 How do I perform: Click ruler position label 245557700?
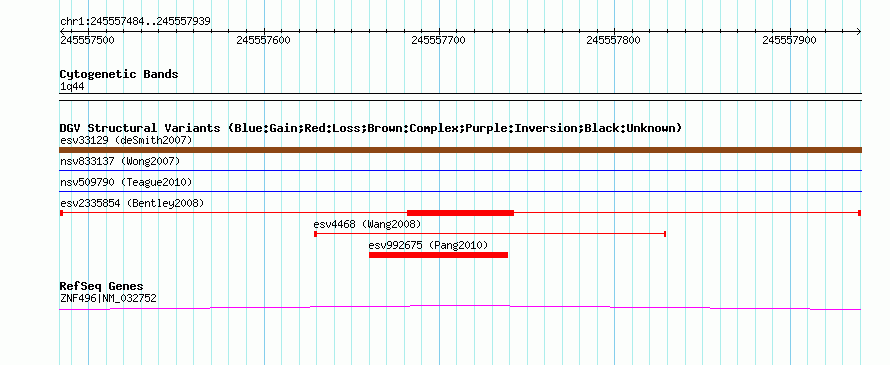click(438, 40)
